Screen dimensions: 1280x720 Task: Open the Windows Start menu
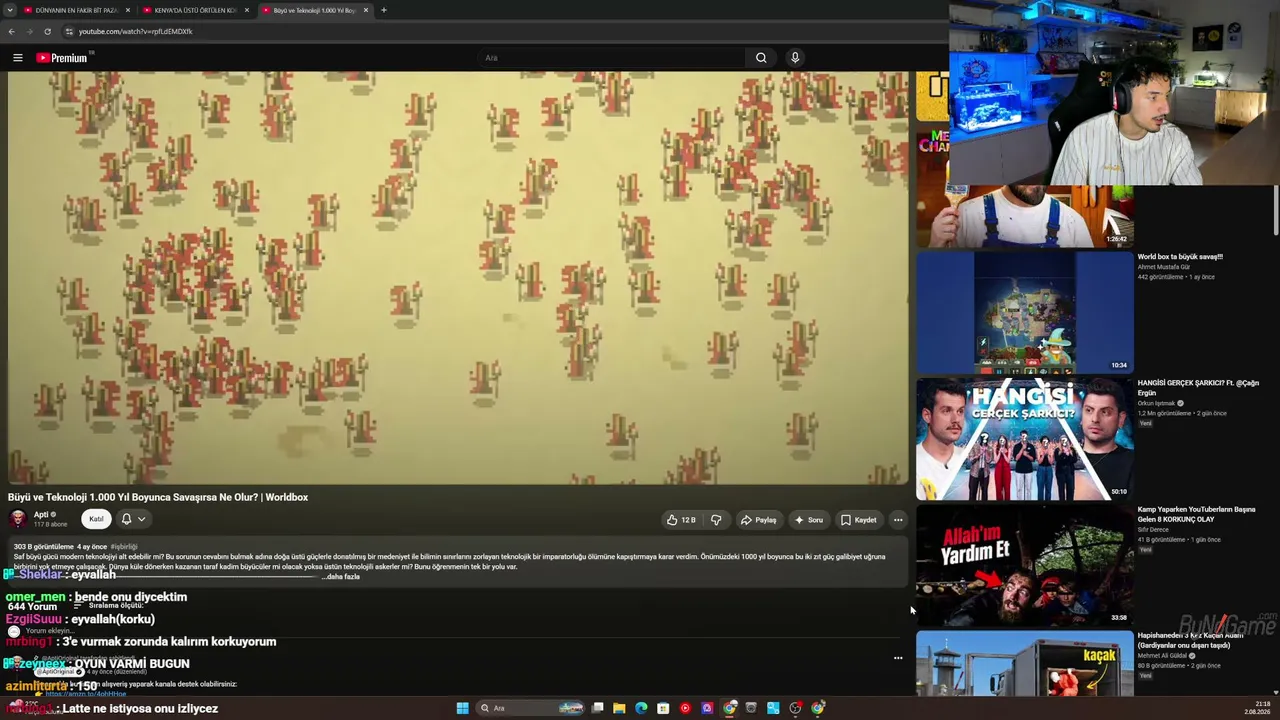[462, 708]
